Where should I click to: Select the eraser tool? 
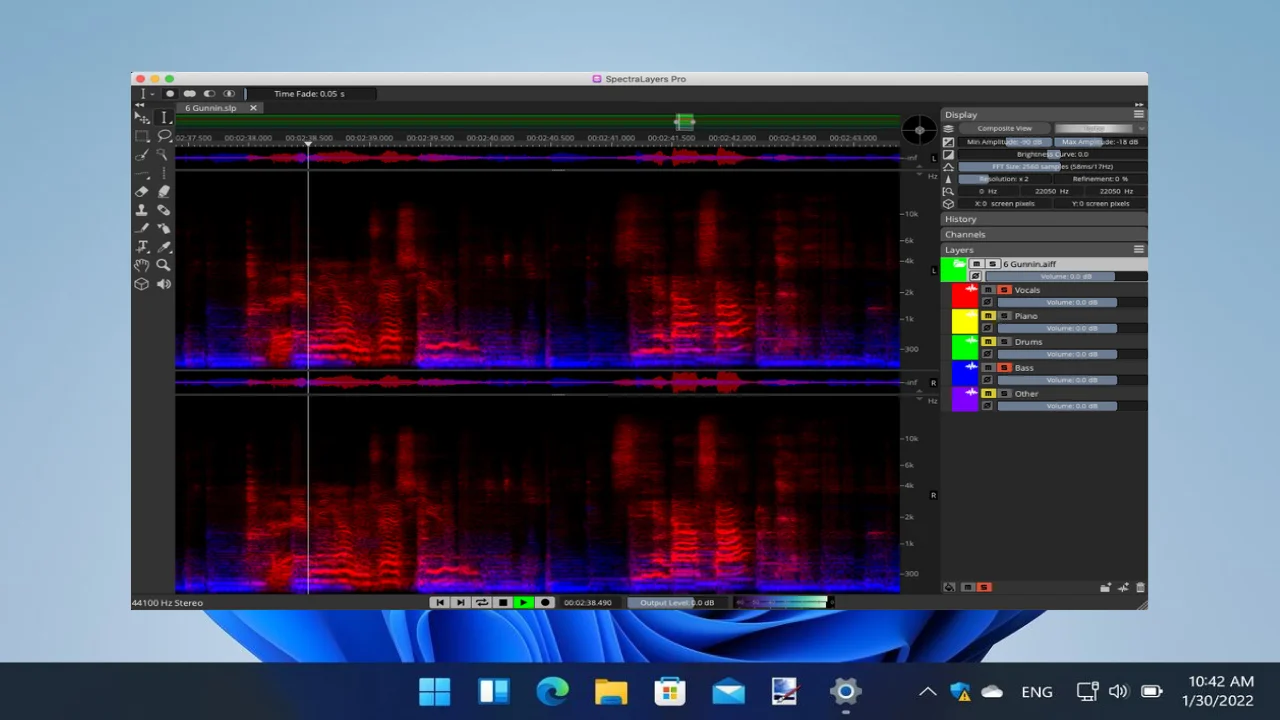pos(142,191)
